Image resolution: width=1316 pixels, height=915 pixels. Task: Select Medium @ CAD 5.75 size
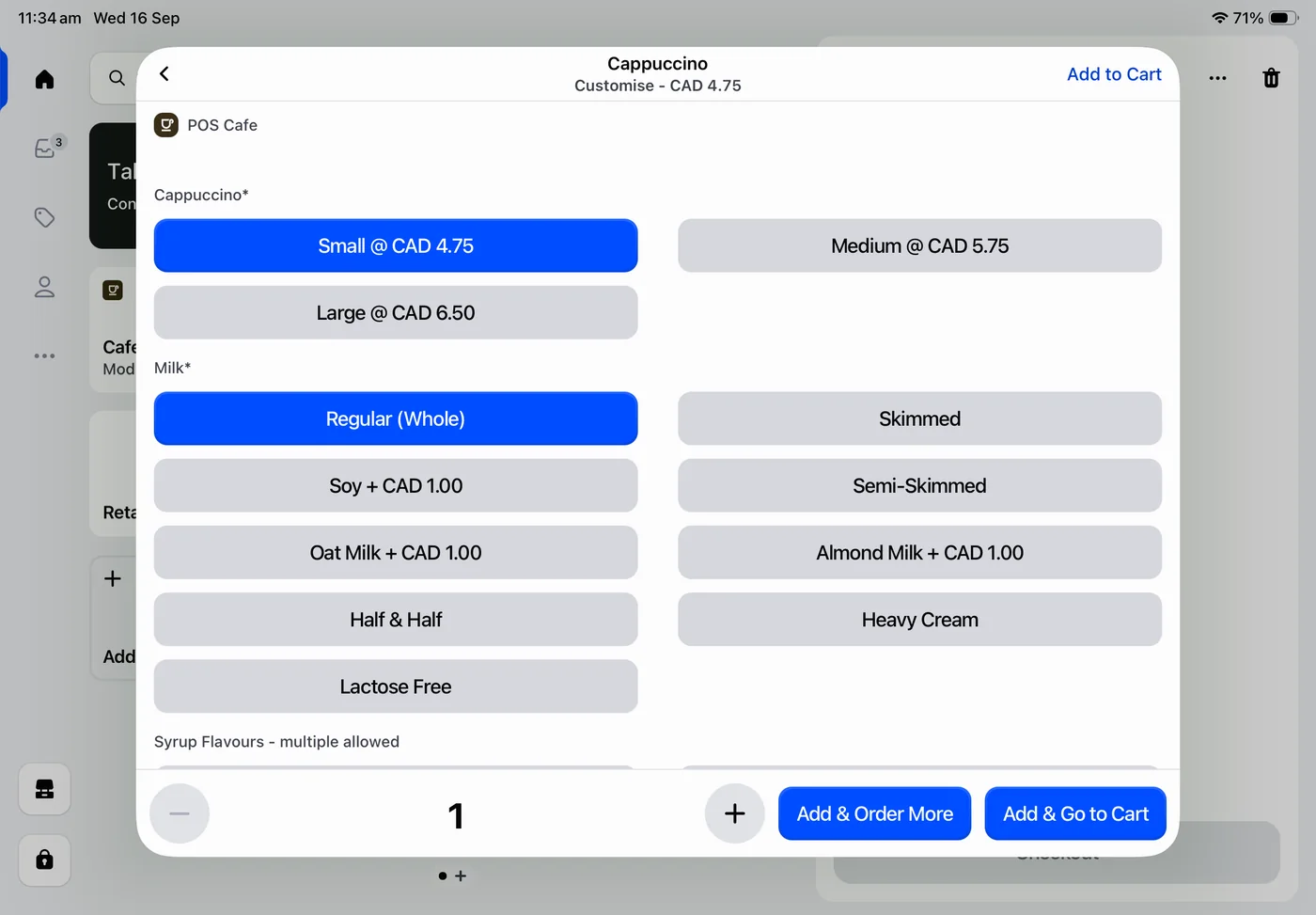point(919,245)
